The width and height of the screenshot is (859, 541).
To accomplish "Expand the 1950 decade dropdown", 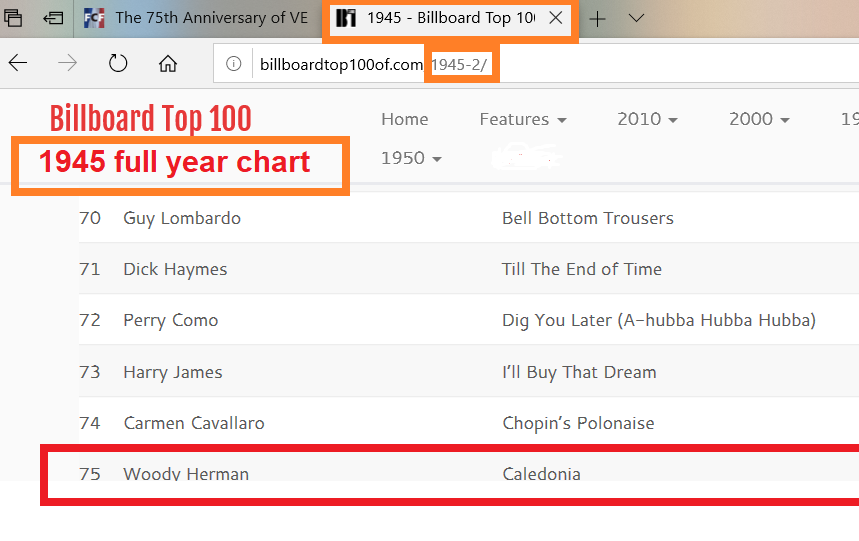I will coord(411,158).
